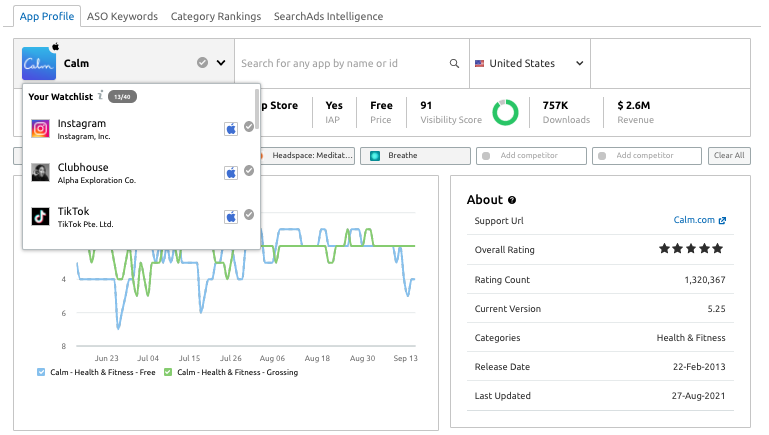Click the teal Breathe color swatch
This screenshot has width=769, height=435.
375,156
